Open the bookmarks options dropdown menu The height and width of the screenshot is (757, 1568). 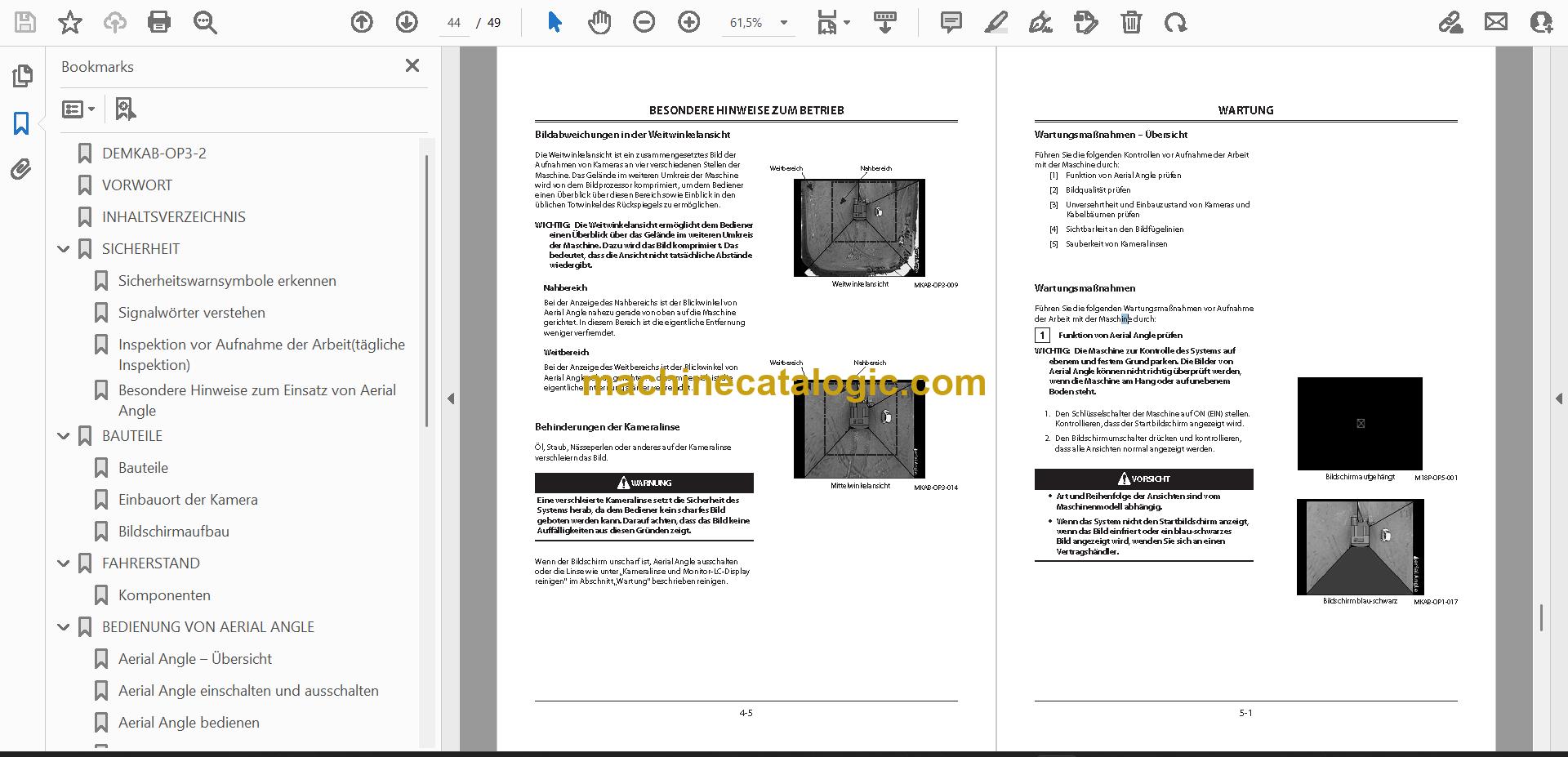click(x=78, y=109)
